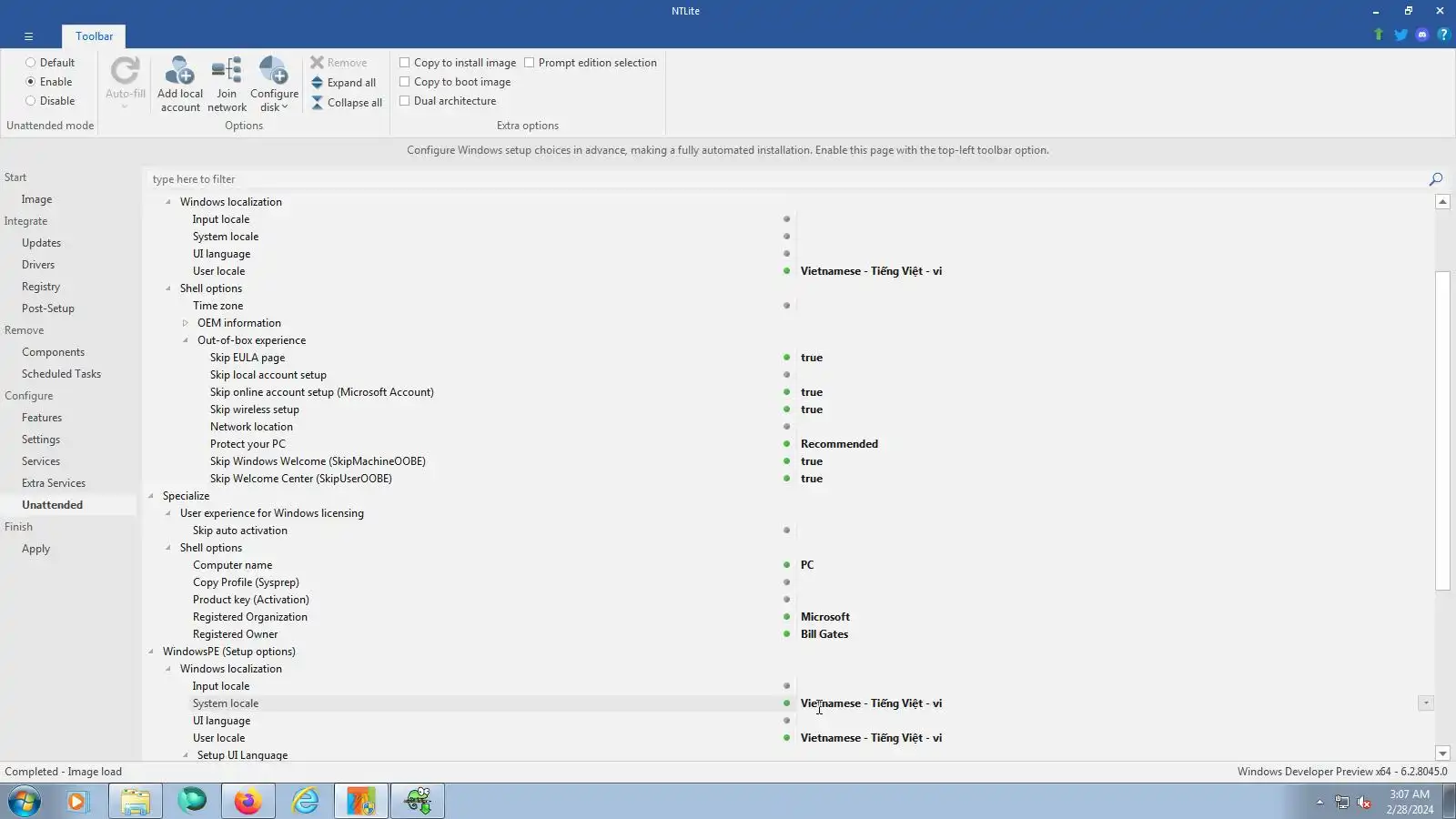The height and width of the screenshot is (819, 1456).
Task: Open Configure disk dropdown chevron
Action: (x=285, y=107)
